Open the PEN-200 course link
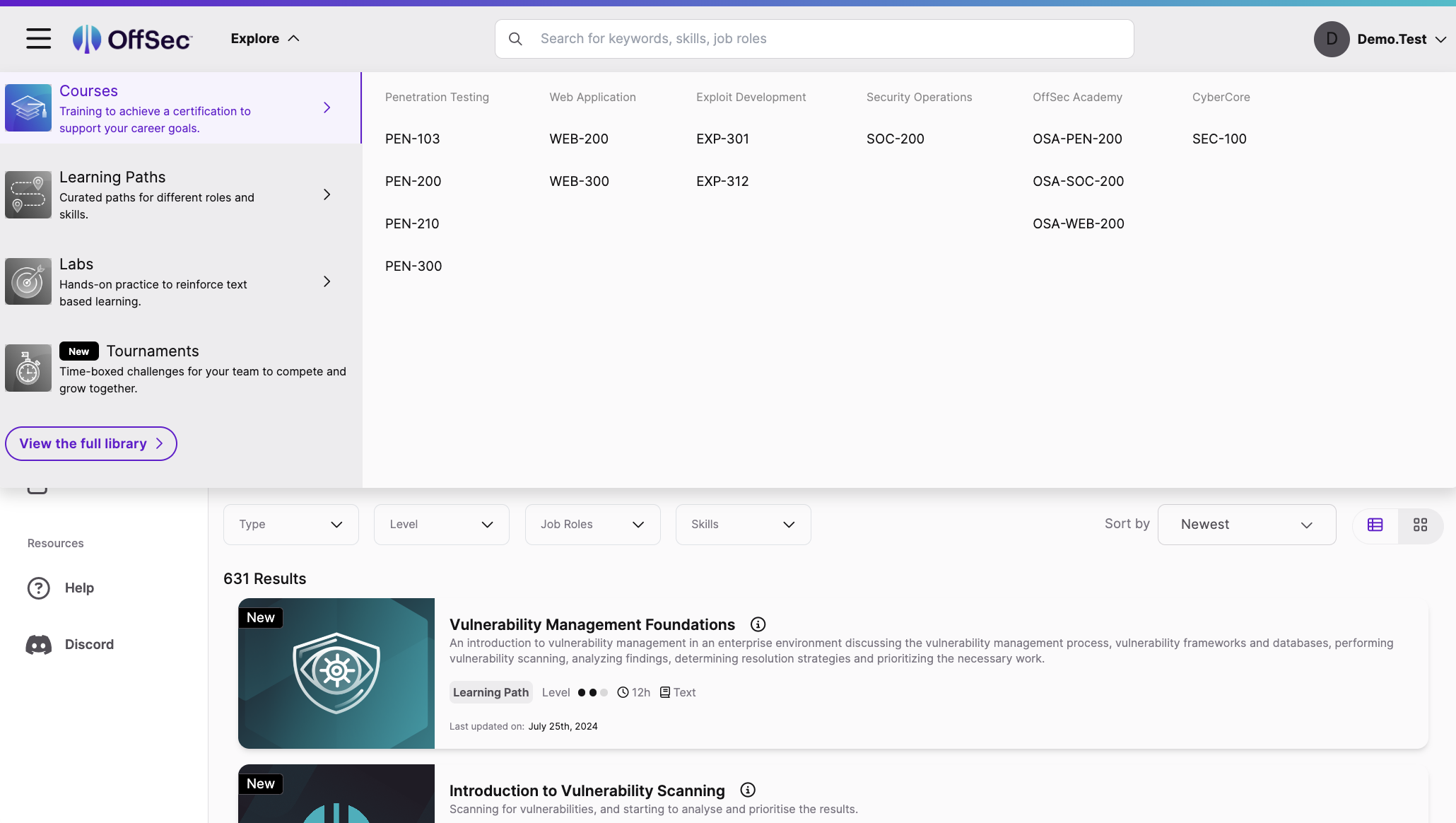 point(413,181)
